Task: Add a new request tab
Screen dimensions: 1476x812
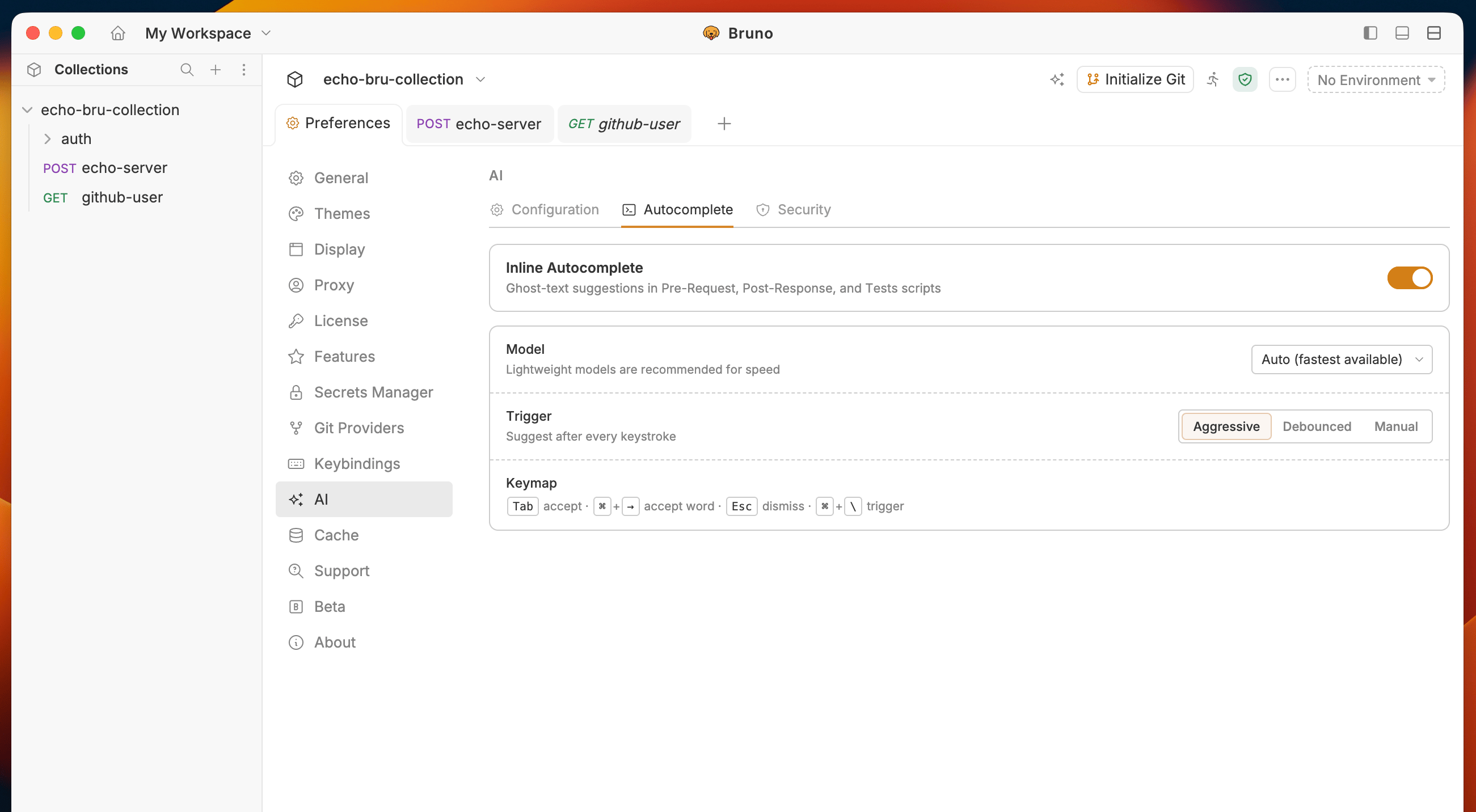Action: [724, 124]
